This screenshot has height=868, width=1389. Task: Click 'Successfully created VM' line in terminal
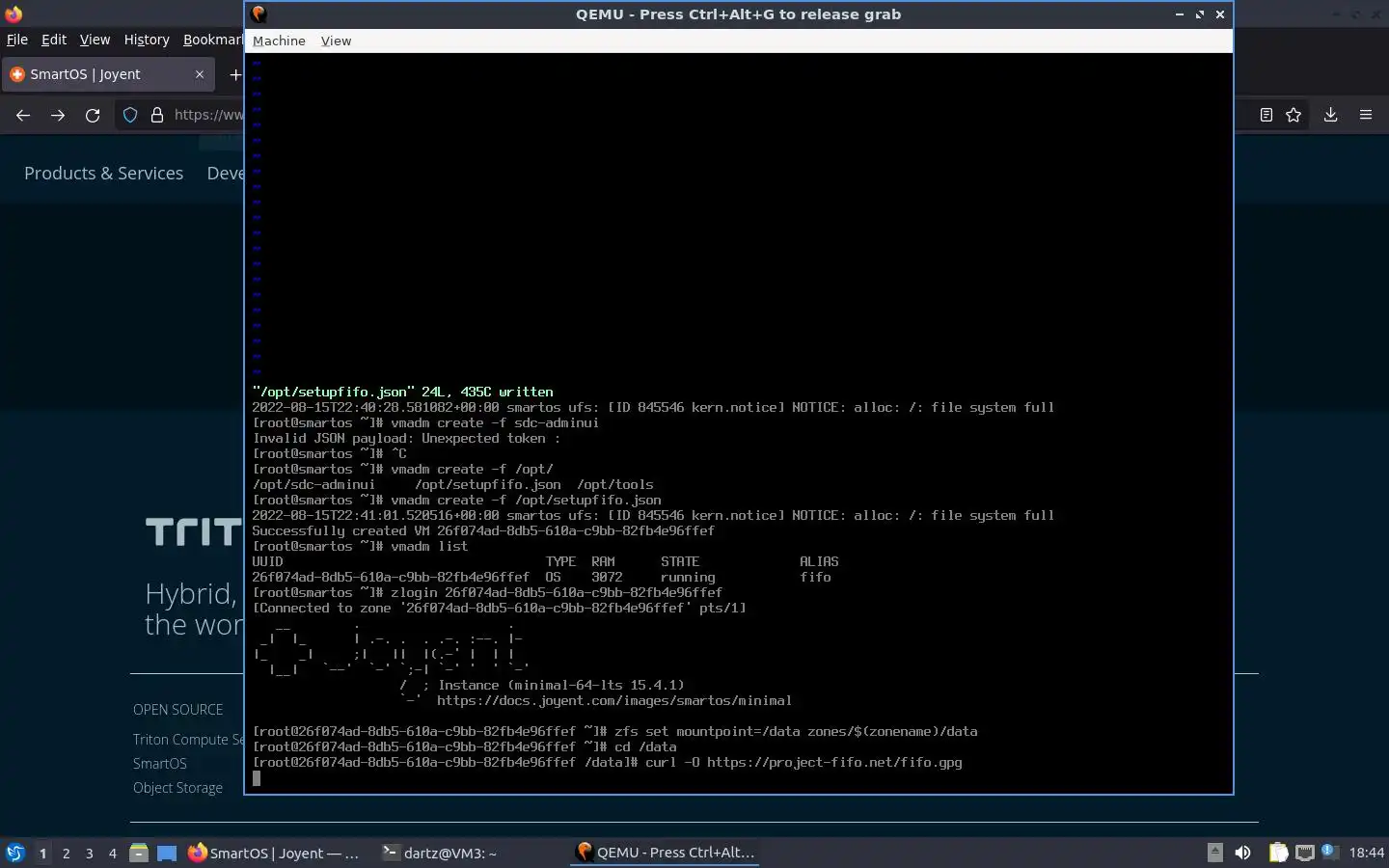click(x=483, y=530)
